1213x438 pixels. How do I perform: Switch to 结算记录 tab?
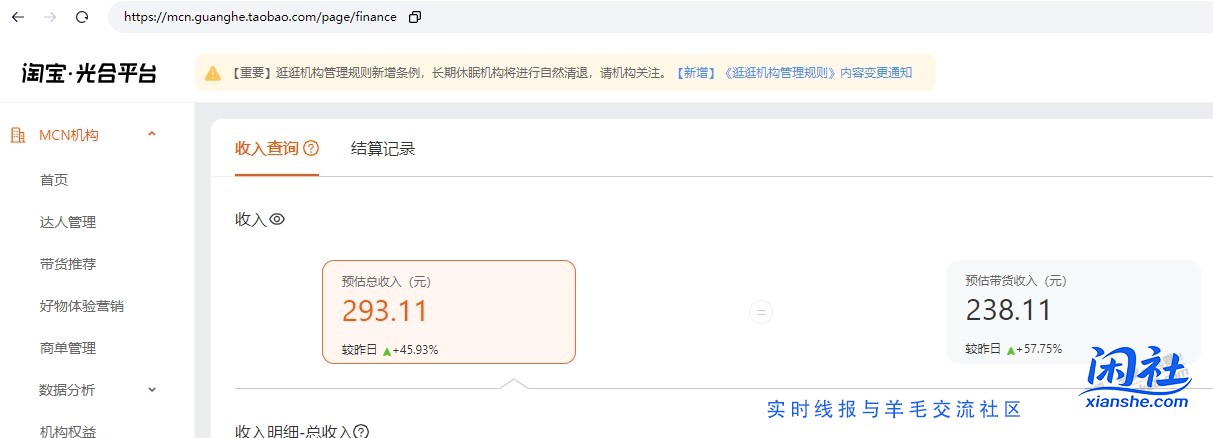point(383,149)
